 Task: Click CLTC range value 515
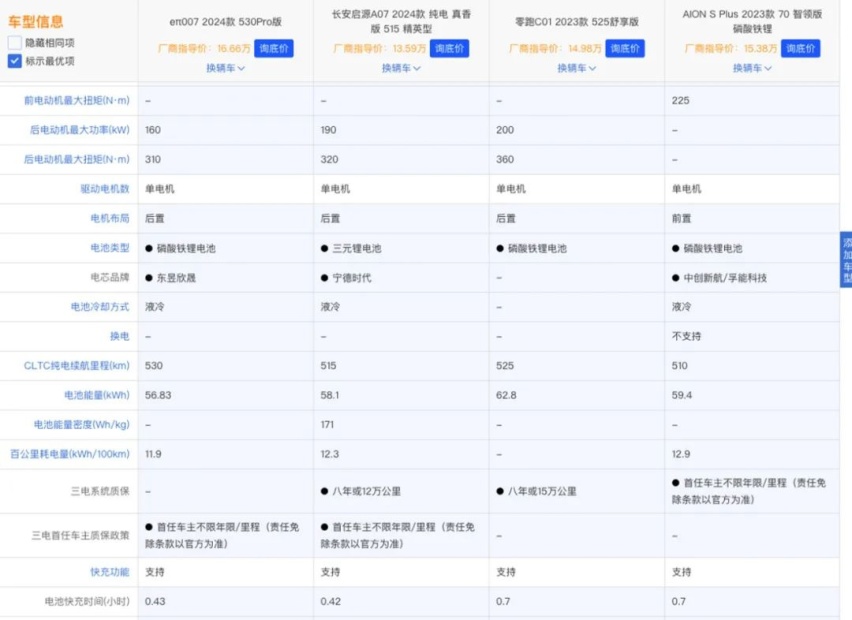coord(328,365)
